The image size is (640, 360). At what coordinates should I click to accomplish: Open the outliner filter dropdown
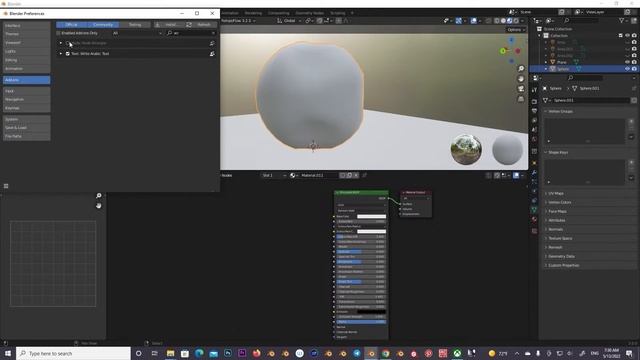pos(623,20)
